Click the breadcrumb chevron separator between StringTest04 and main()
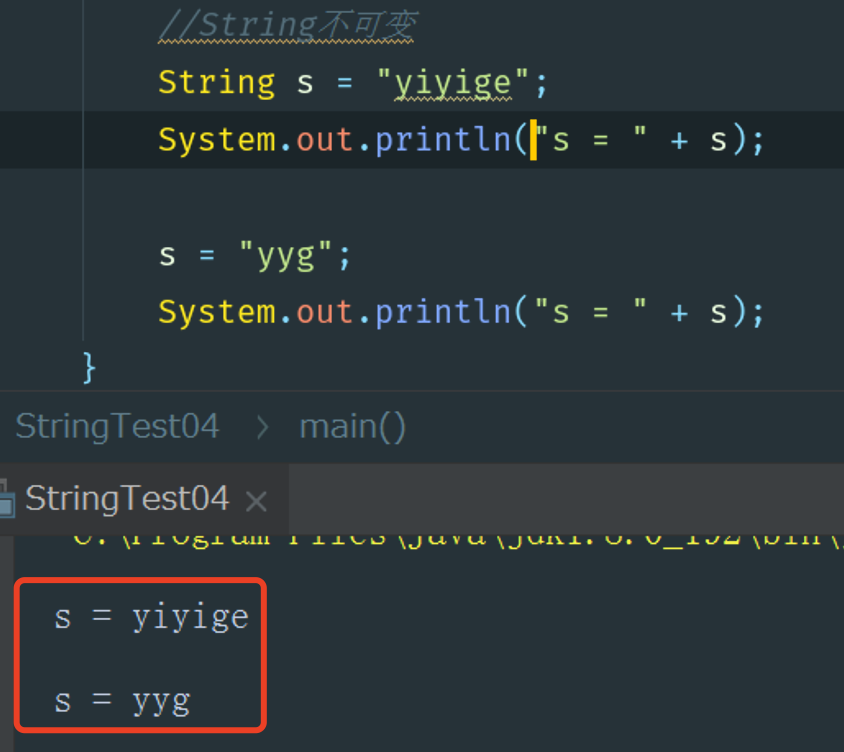 click(262, 427)
